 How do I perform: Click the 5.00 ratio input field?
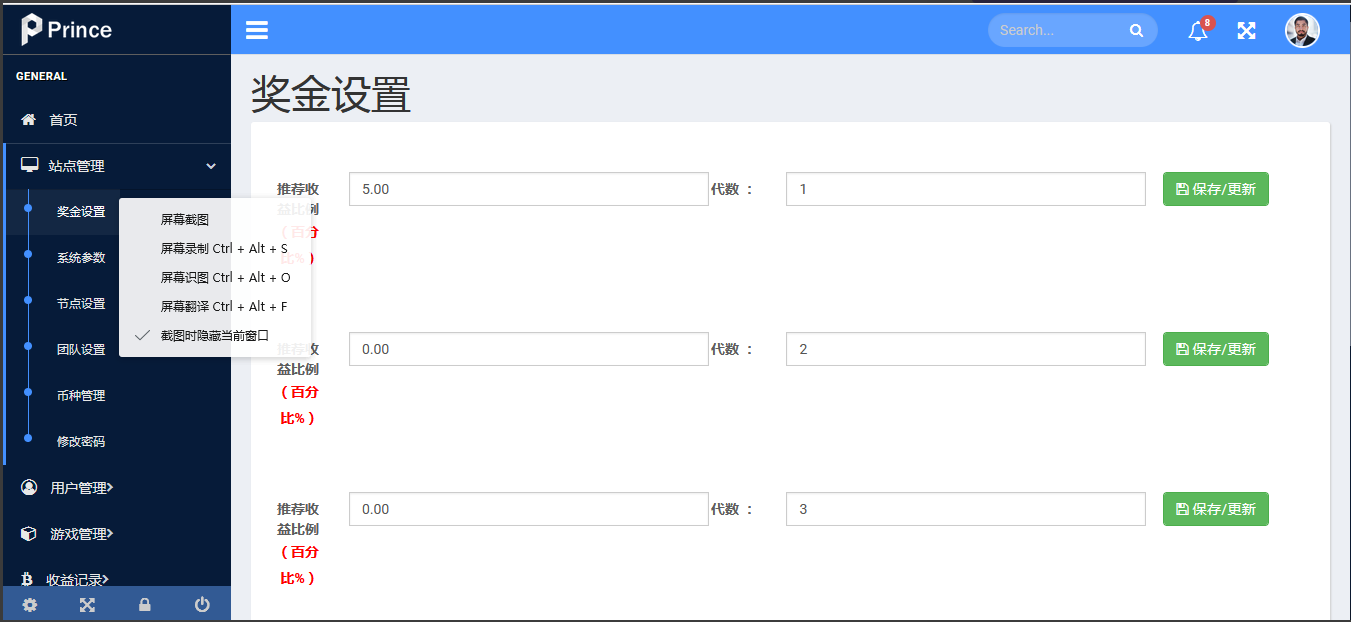pos(528,189)
